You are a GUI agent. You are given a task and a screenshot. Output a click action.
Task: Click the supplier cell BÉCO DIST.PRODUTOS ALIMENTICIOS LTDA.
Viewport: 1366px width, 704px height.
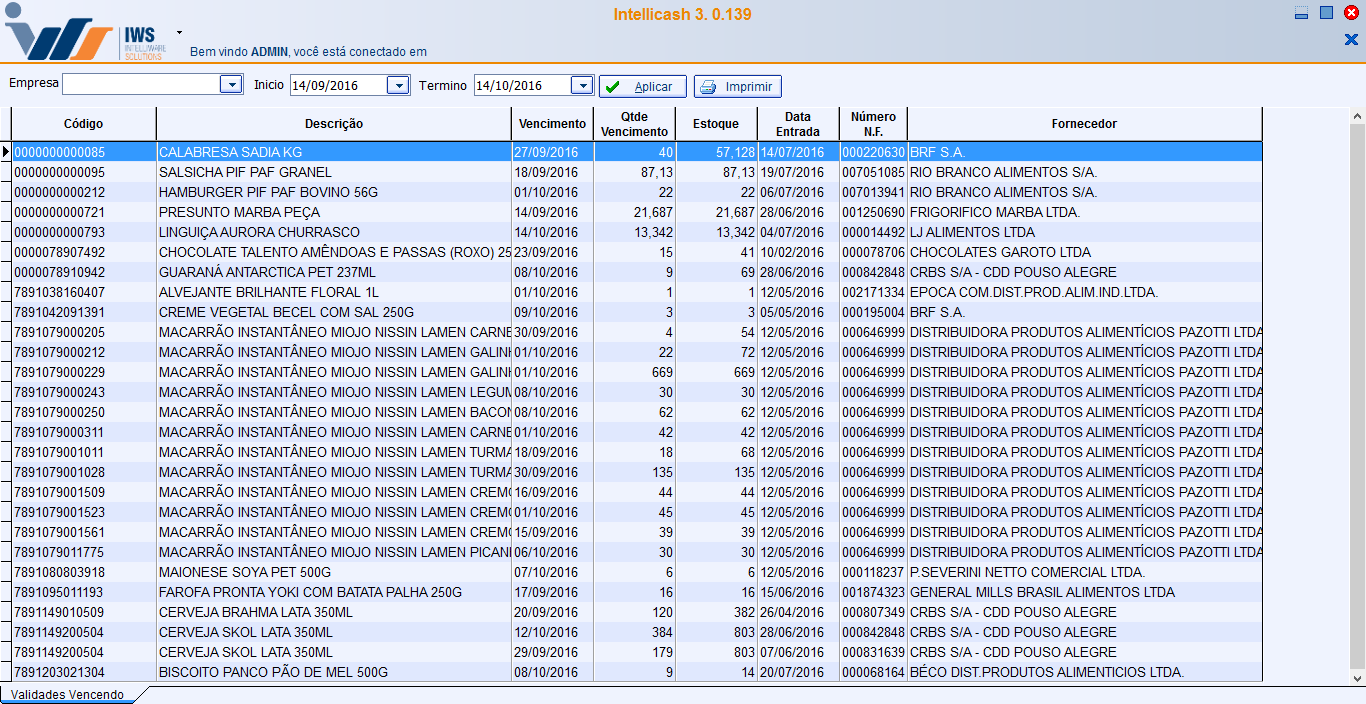[1085, 672]
